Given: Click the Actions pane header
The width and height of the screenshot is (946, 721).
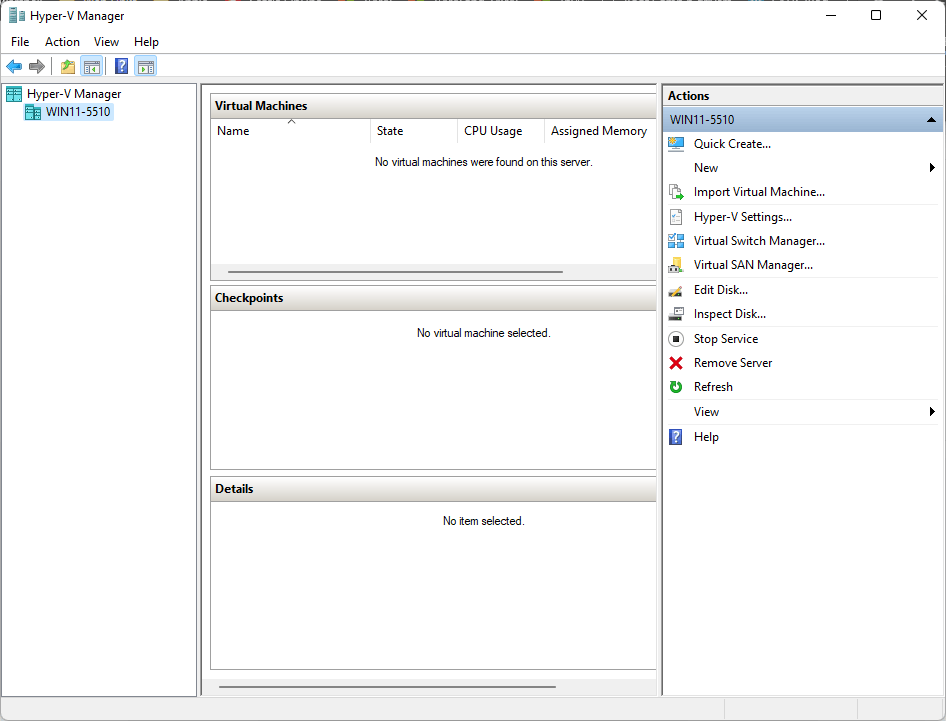Looking at the screenshot, I should click(802, 96).
